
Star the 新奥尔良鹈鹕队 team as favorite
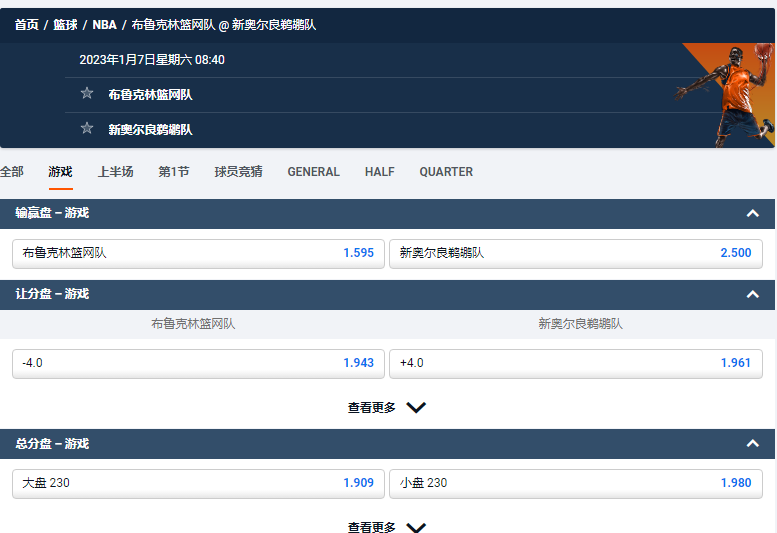[x=87, y=129]
